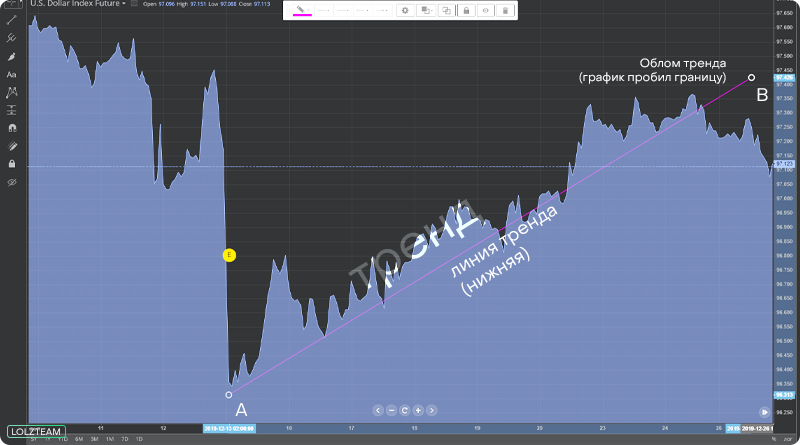800x445 pixels.
Task: Select the YTD time range
Action: 63,439
